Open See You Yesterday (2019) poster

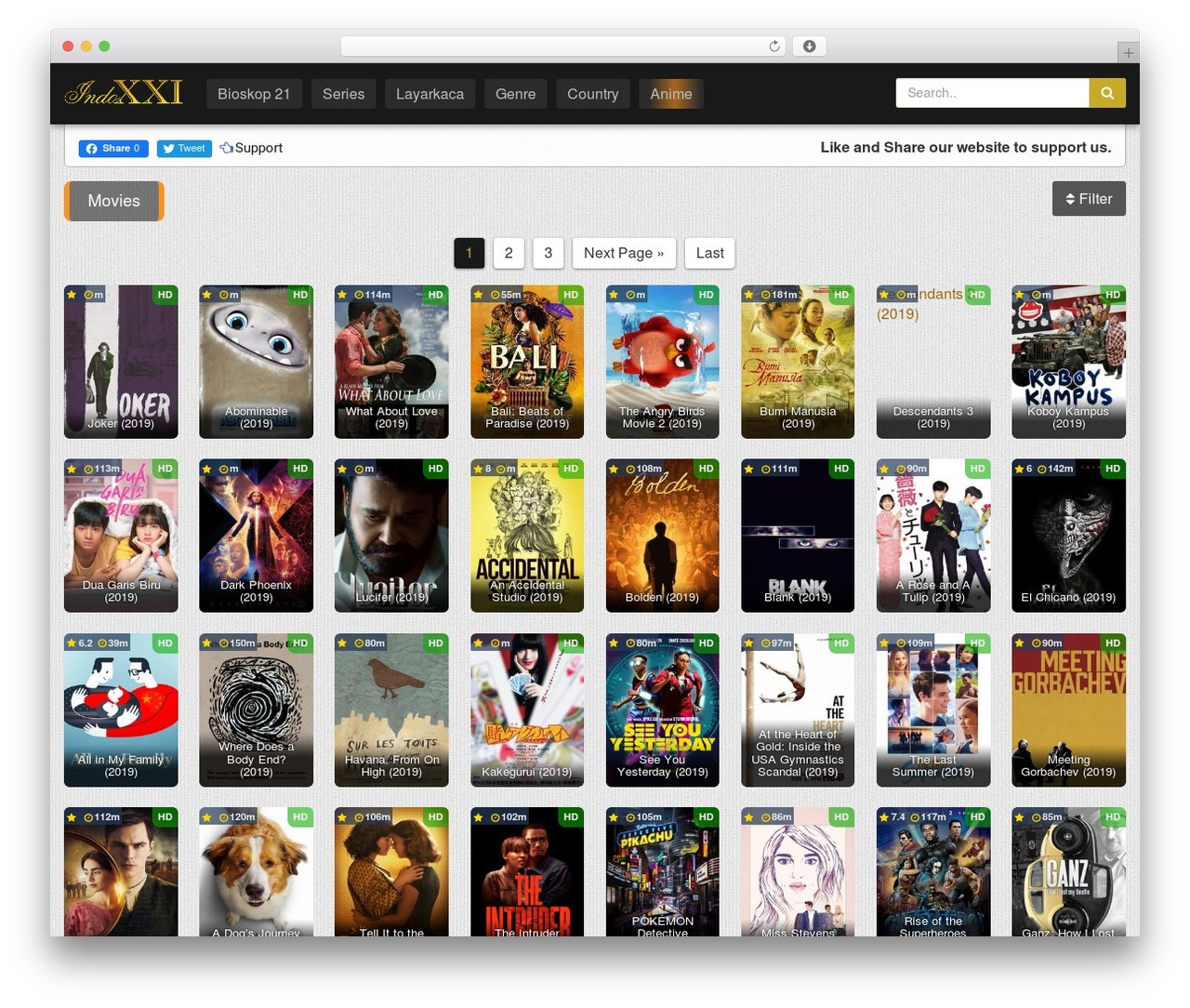coord(663,710)
